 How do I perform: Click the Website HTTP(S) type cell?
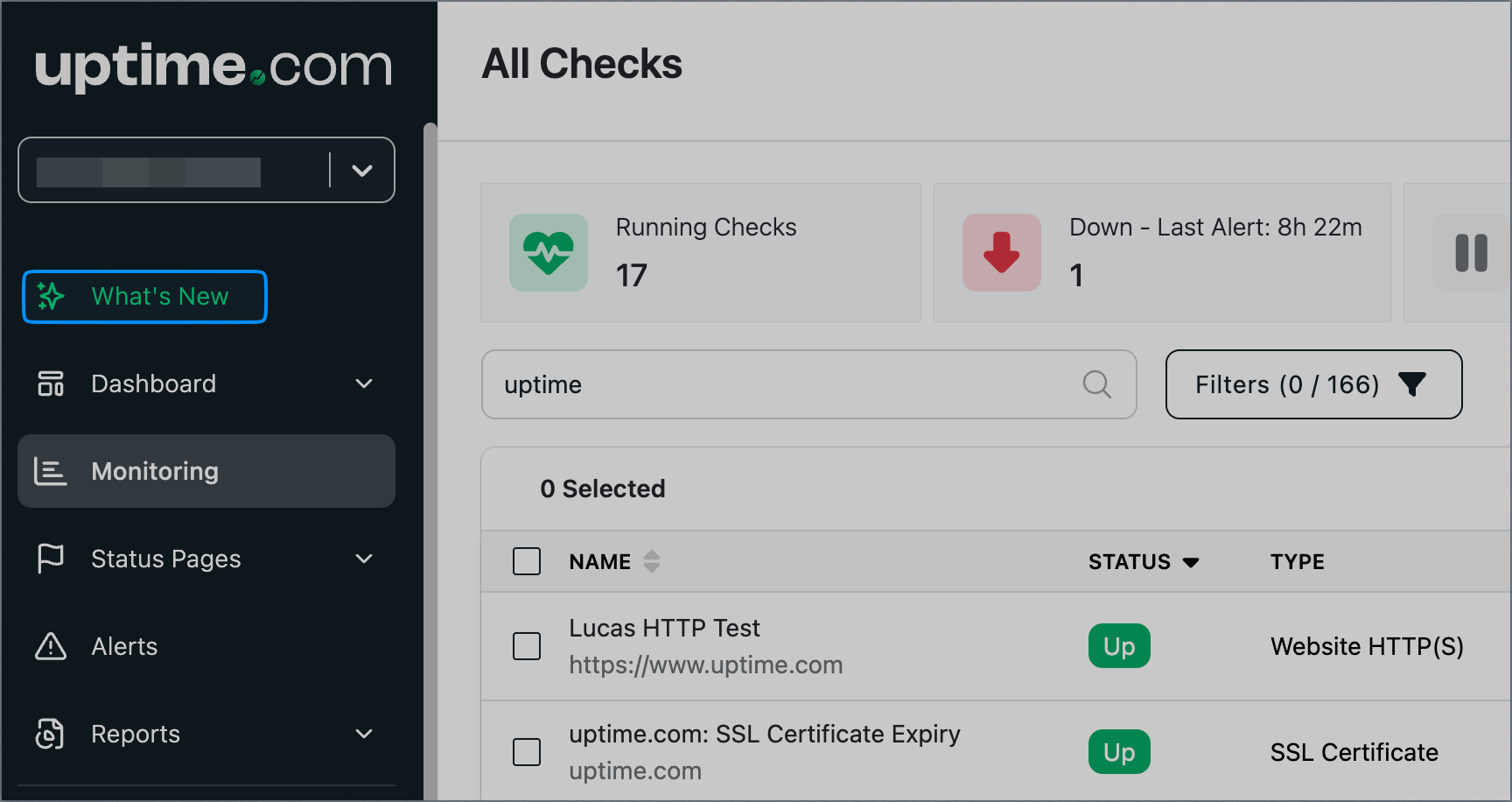point(1367,646)
